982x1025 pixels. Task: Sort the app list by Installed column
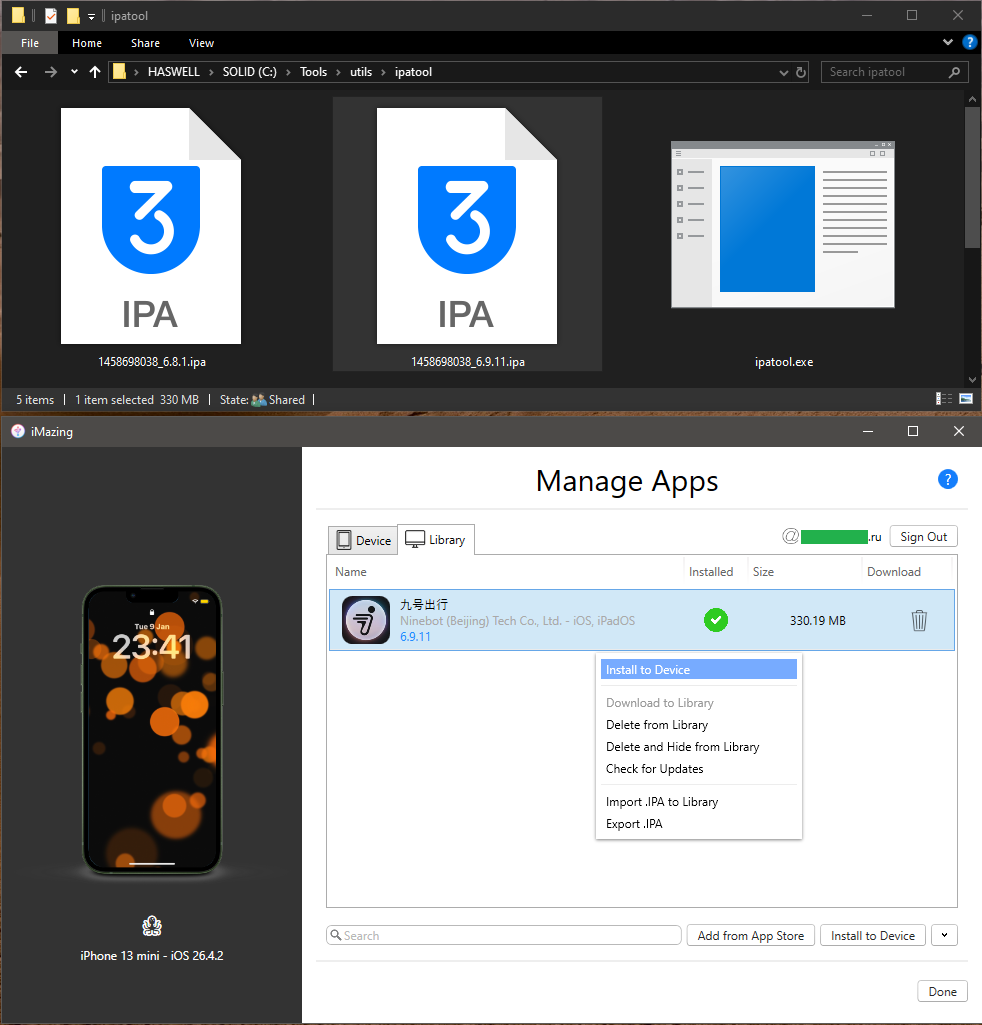711,572
